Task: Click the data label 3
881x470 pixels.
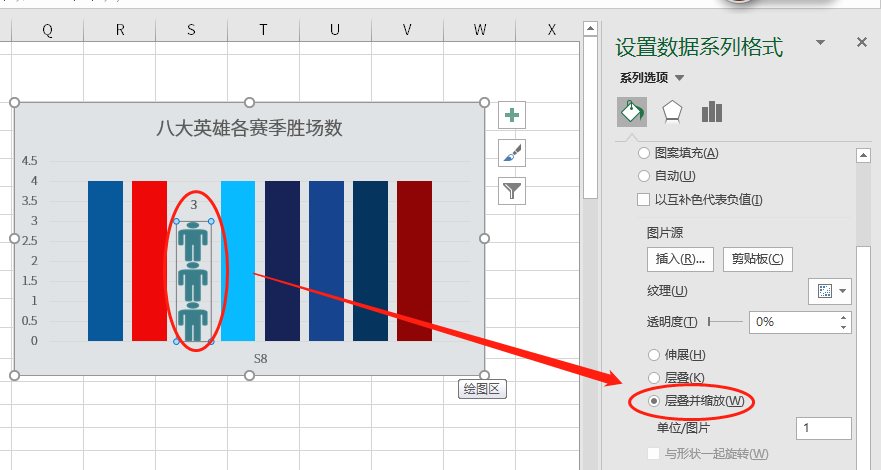Action: coord(194,205)
